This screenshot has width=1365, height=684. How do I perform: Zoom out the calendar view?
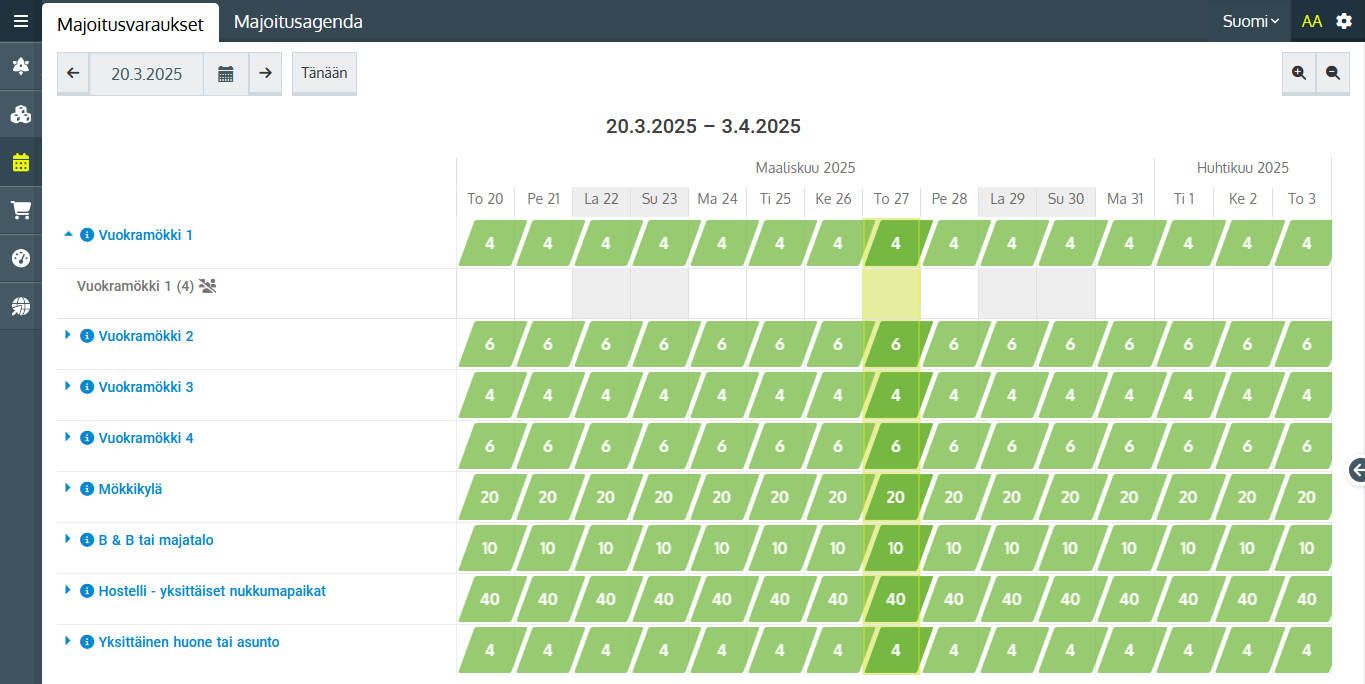pyautogui.click(x=1333, y=73)
